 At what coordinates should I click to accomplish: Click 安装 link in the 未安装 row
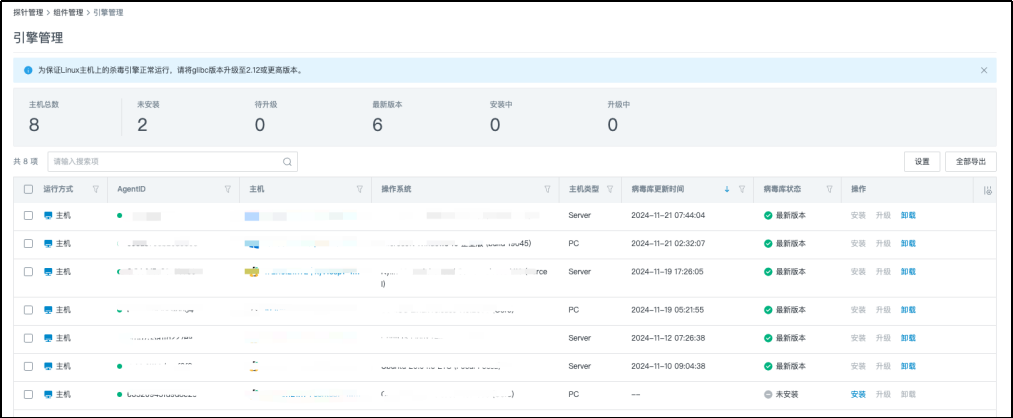pos(858,395)
